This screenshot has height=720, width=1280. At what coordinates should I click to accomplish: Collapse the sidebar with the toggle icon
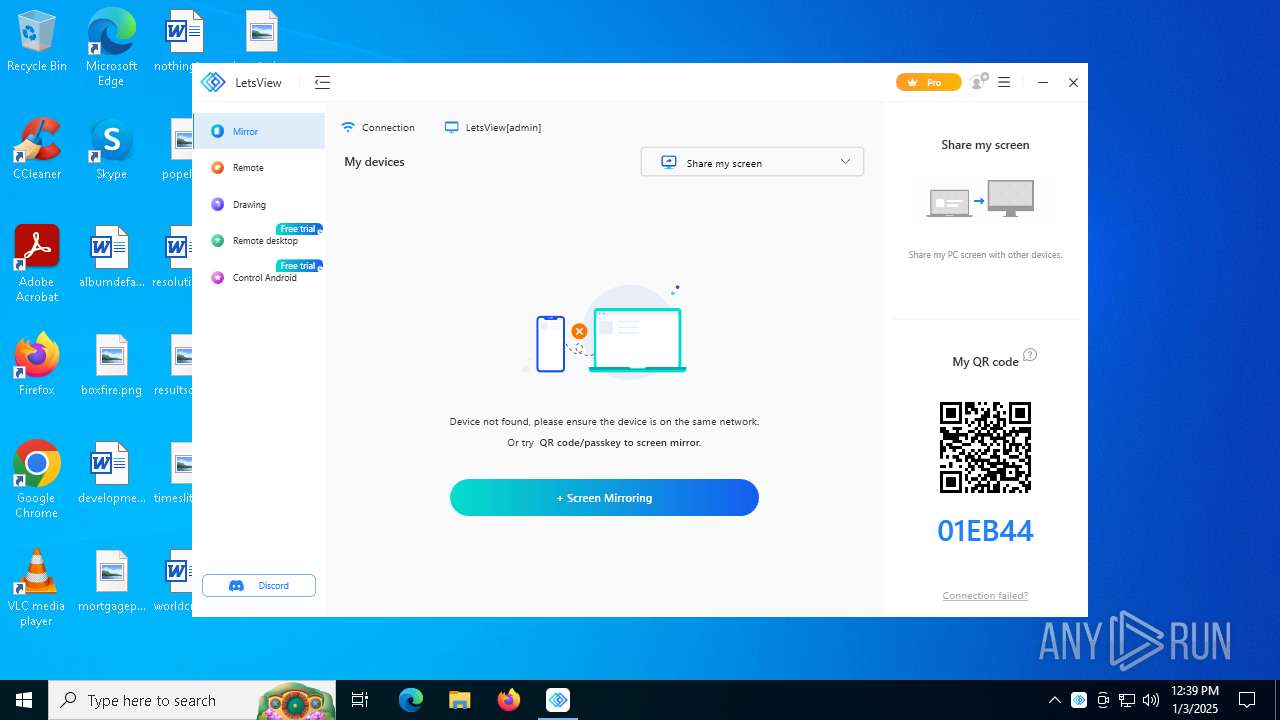coord(322,83)
